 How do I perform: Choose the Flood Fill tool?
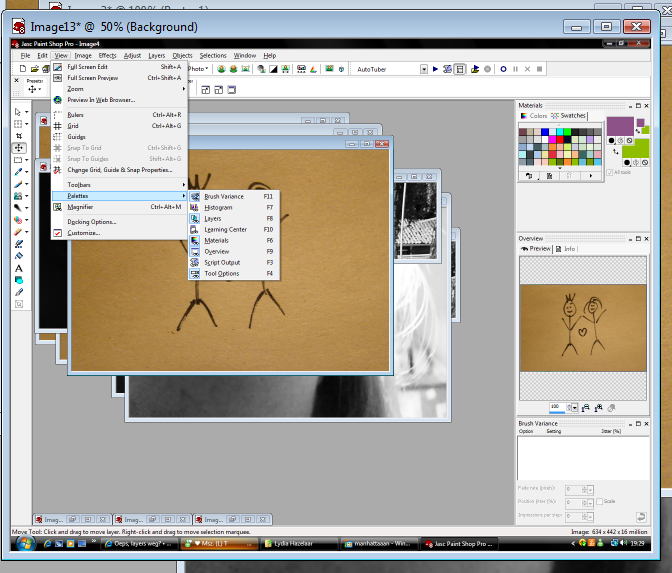tap(19, 255)
